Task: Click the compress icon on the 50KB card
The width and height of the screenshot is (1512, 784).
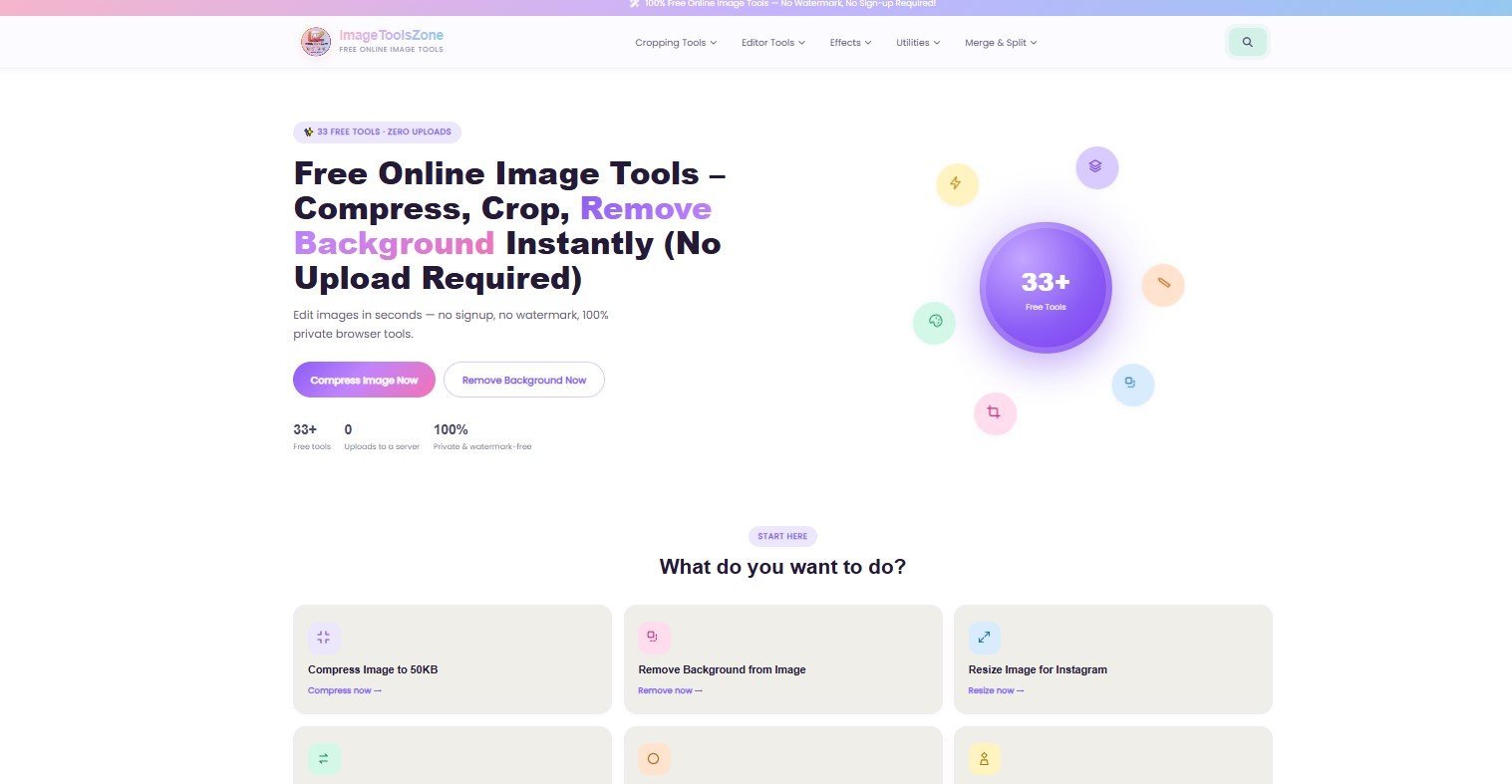Action: [x=324, y=638]
